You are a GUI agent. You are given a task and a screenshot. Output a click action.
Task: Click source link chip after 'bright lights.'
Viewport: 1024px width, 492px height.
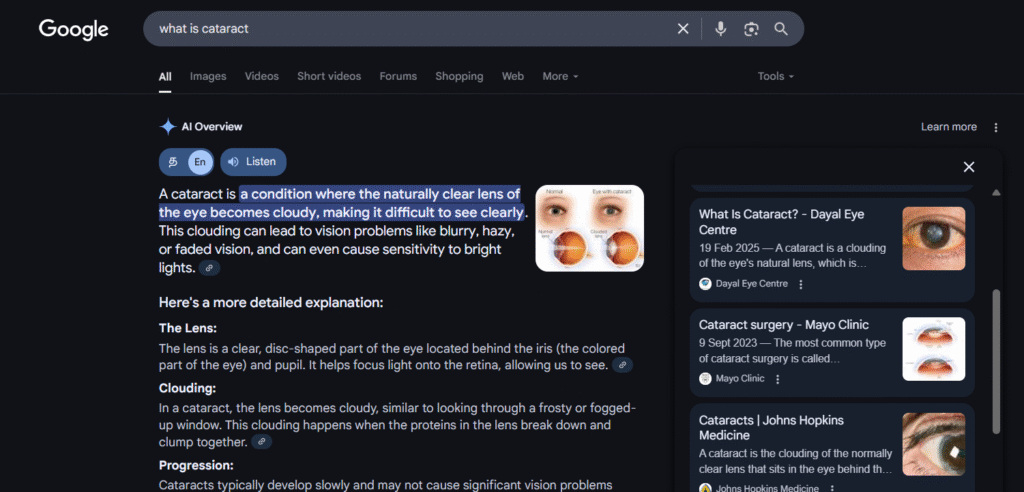pos(208,268)
